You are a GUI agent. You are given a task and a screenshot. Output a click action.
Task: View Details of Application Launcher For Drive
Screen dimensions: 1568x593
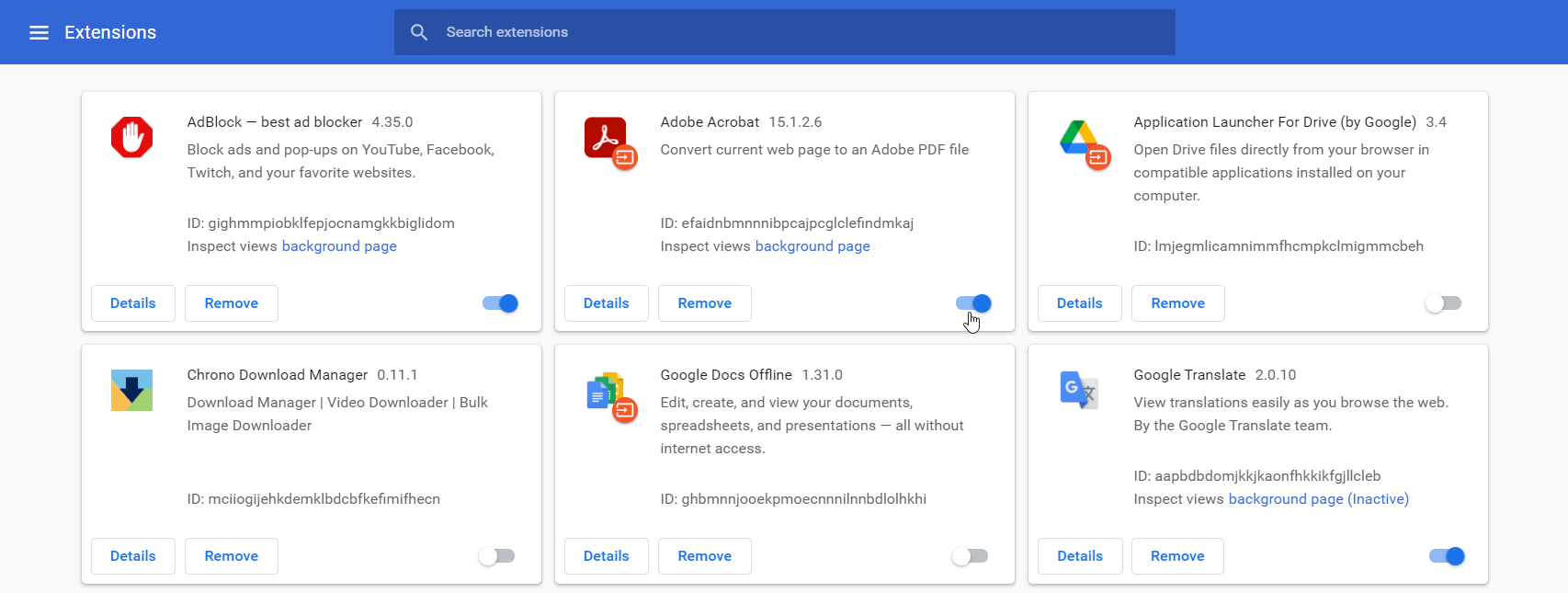coord(1080,303)
